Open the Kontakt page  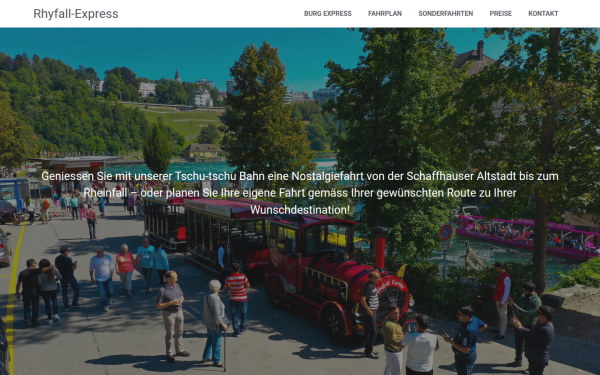coord(543,13)
